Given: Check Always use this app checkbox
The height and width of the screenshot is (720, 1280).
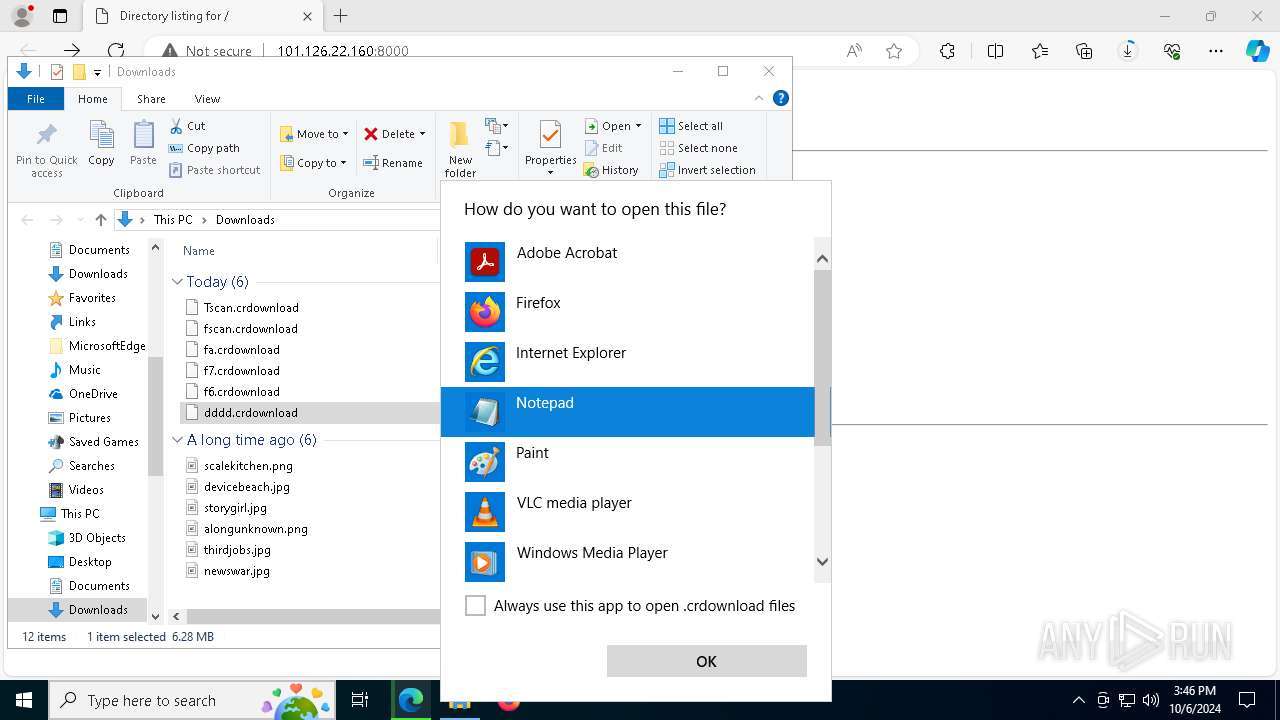Looking at the screenshot, I should pyautogui.click(x=476, y=606).
